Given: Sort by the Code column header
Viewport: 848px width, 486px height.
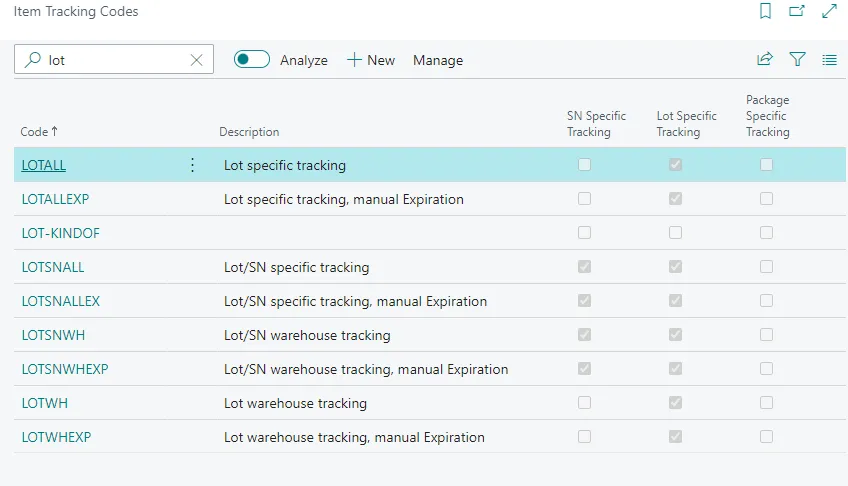Looking at the screenshot, I should (39, 132).
